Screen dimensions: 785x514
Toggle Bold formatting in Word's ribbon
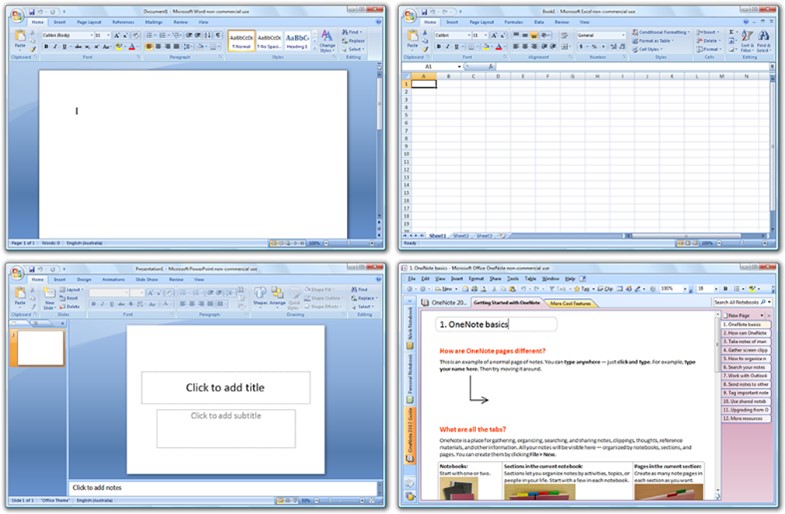[x=46, y=46]
